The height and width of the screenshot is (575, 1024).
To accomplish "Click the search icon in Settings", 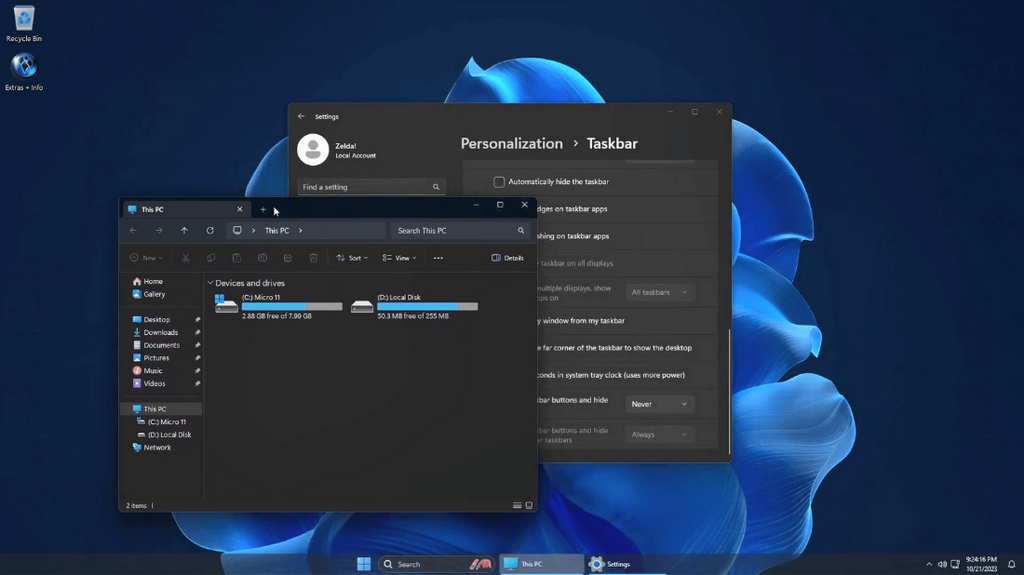I will 436,187.
